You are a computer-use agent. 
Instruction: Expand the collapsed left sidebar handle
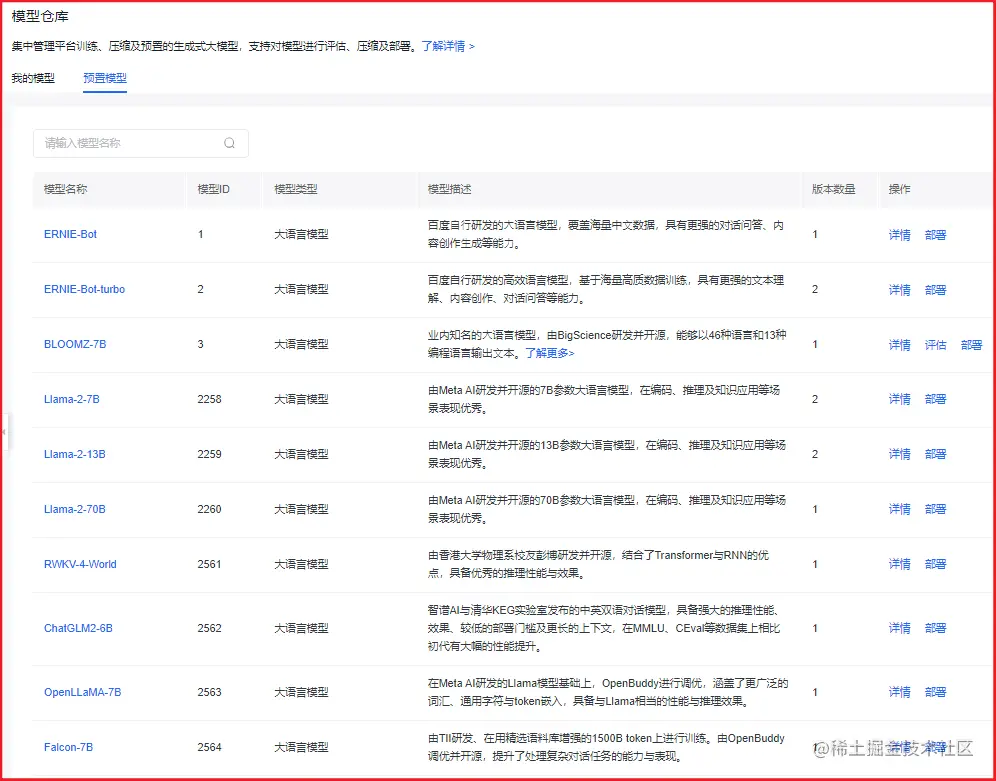(x=4, y=432)
